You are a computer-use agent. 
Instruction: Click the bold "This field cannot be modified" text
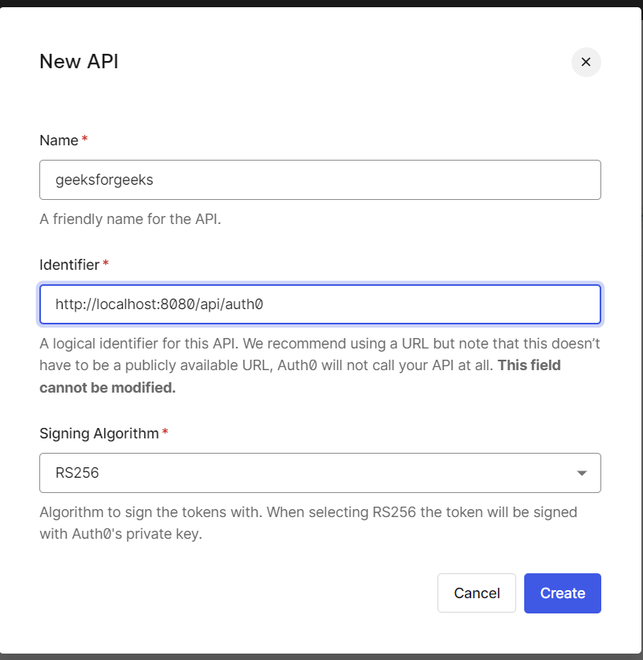(108, 387)
